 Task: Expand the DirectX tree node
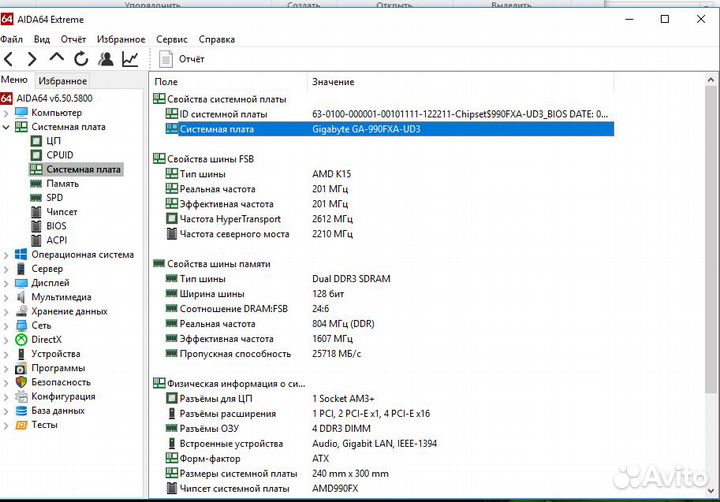[6, 340]
